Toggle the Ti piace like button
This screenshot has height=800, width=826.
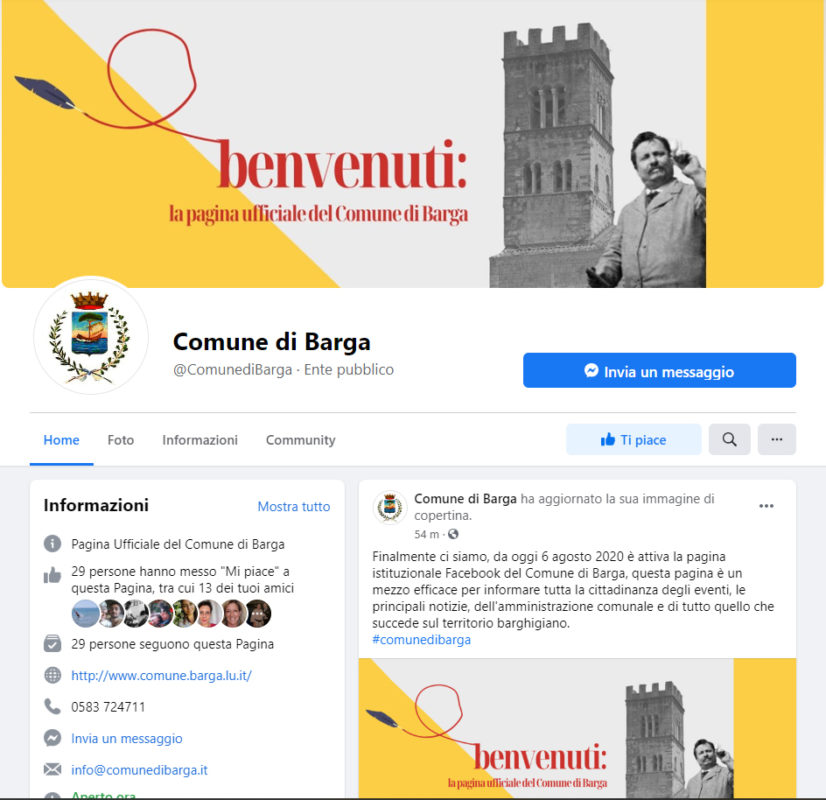point(633,439)
